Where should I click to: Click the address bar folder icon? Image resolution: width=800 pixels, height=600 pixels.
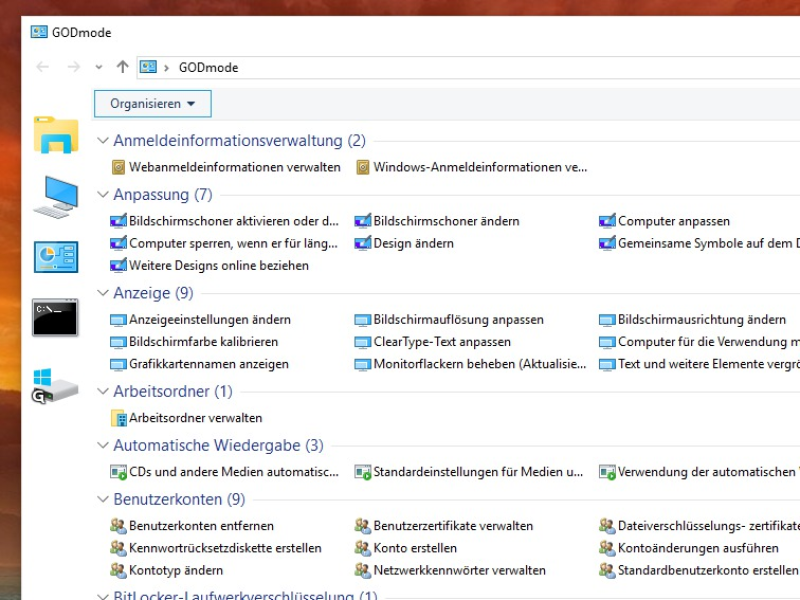[x=148, y=67]
